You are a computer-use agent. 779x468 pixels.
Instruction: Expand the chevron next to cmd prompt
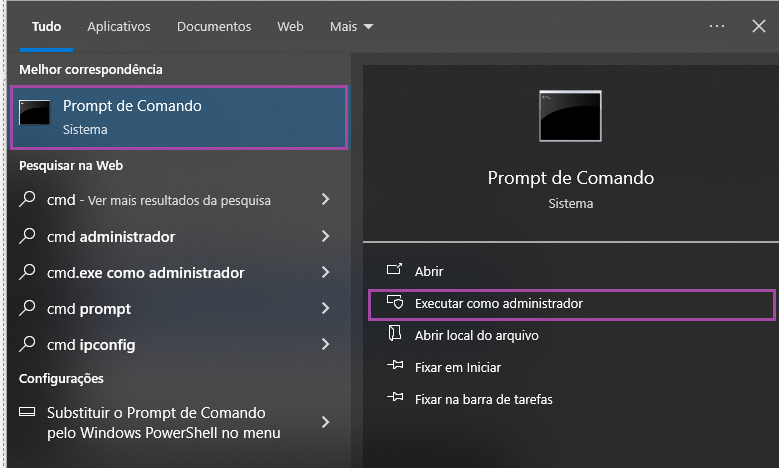[x=325, y=309]
